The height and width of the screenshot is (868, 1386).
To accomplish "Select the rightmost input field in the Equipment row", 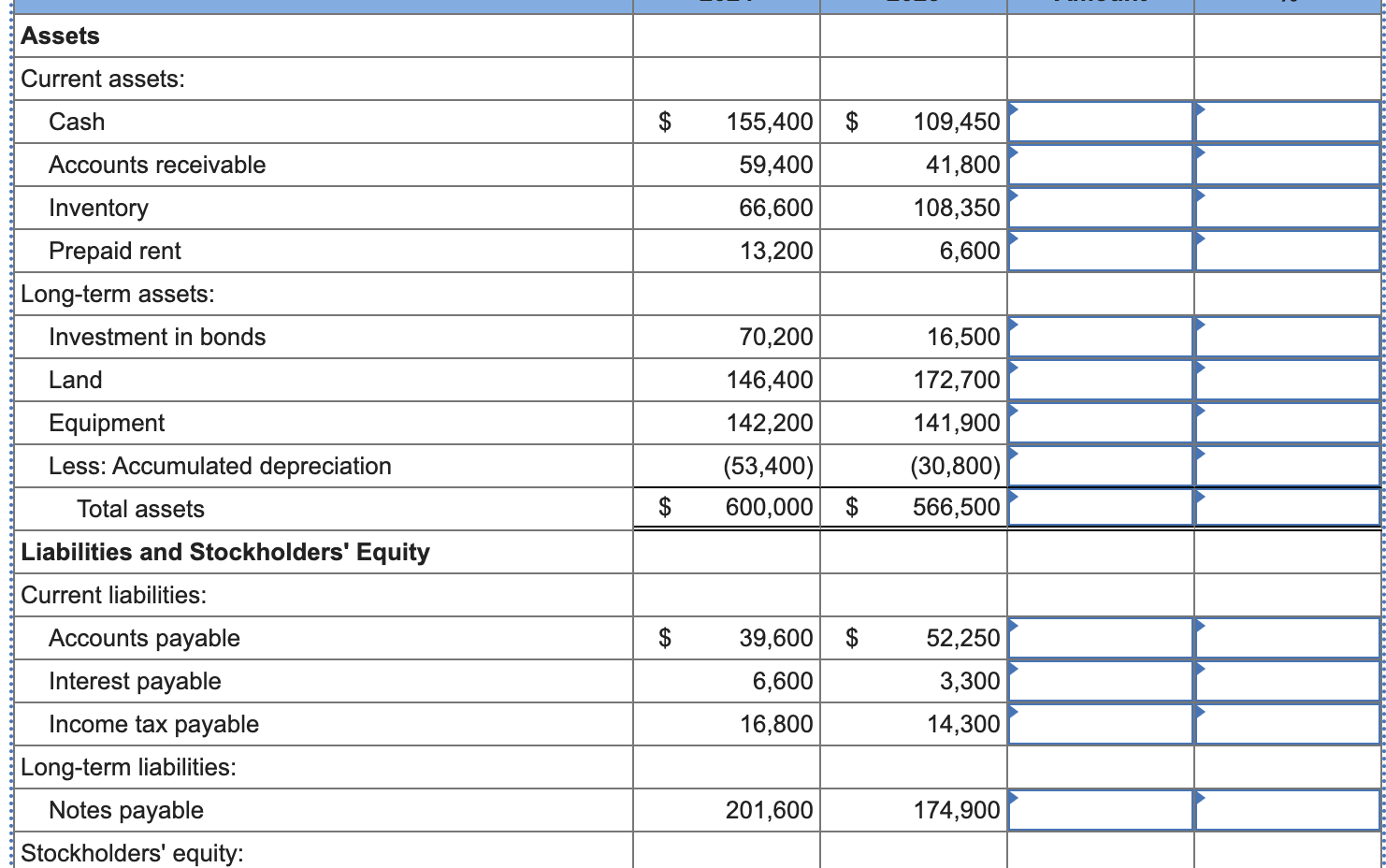I will tap(1290, 423).
